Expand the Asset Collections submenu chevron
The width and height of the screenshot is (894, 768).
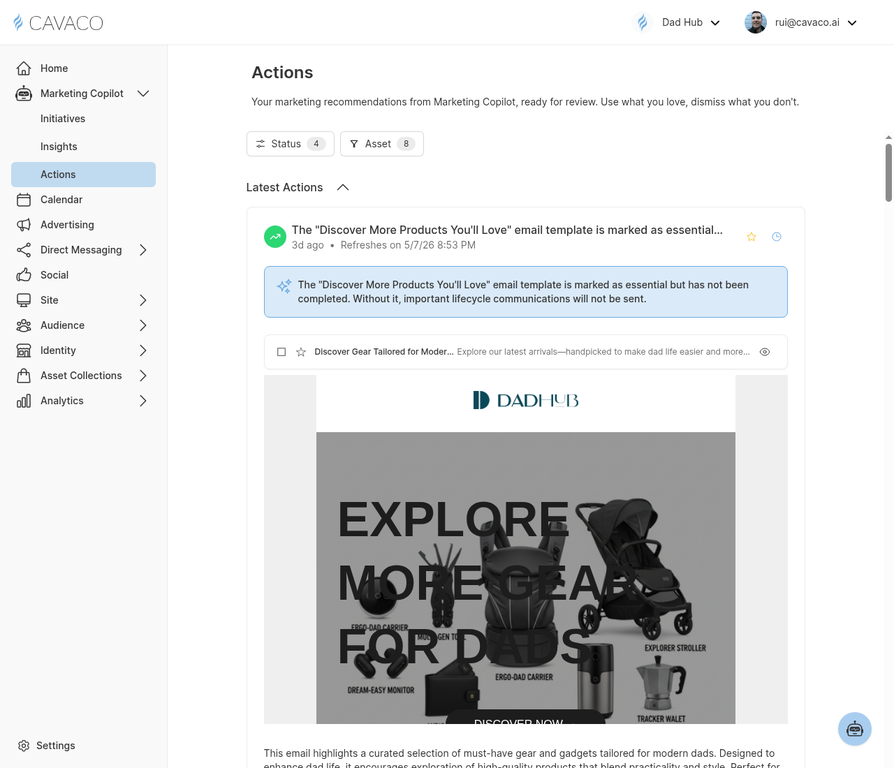click(143, 375)
